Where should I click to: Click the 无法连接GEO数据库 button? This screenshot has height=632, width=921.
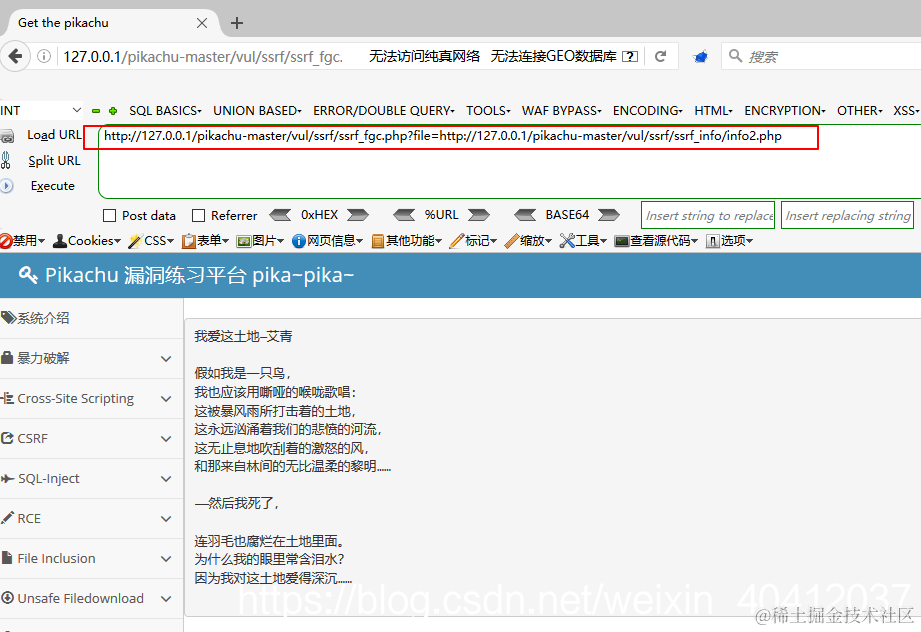554,56
